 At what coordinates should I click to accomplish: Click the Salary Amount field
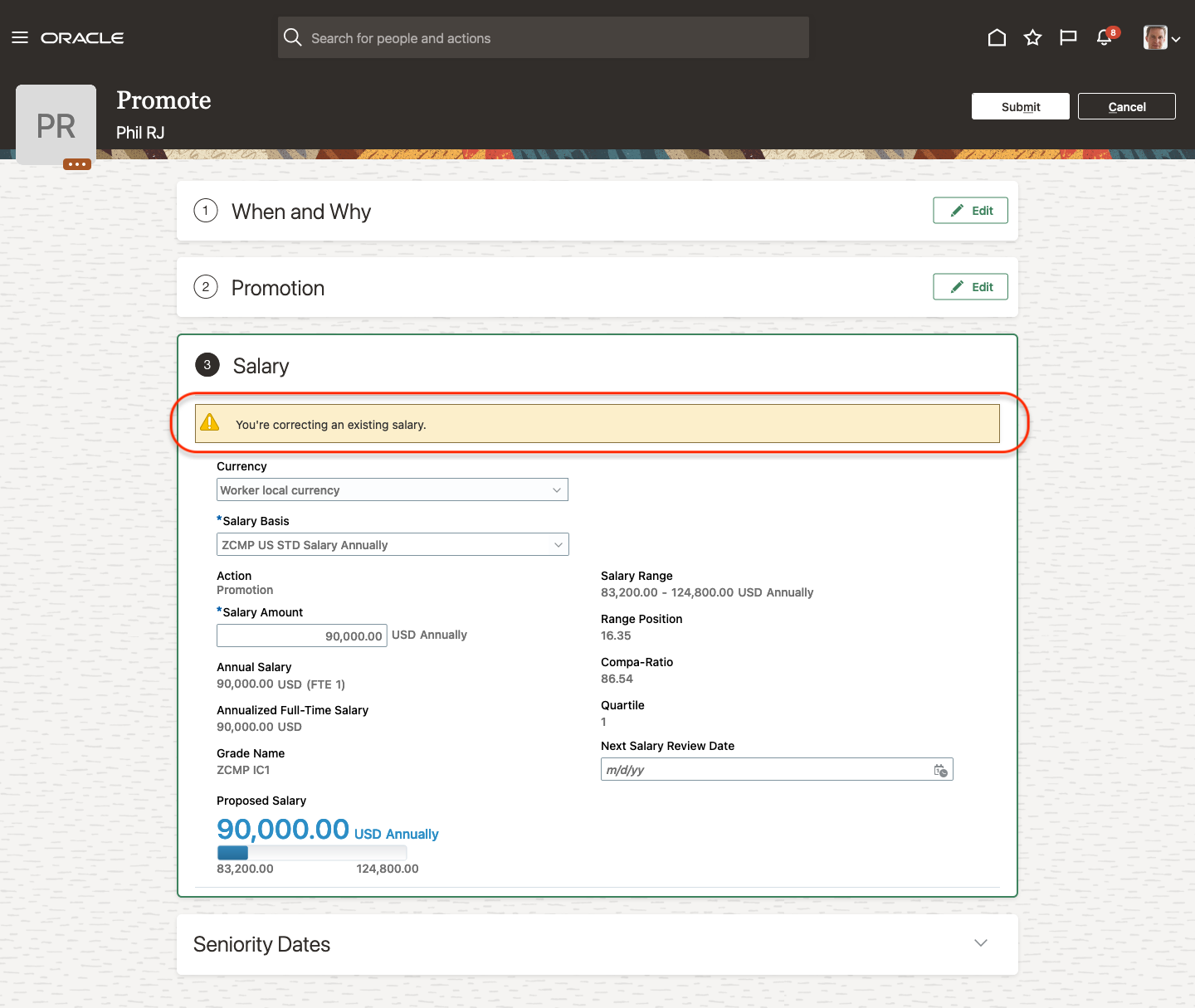point(302,635)
